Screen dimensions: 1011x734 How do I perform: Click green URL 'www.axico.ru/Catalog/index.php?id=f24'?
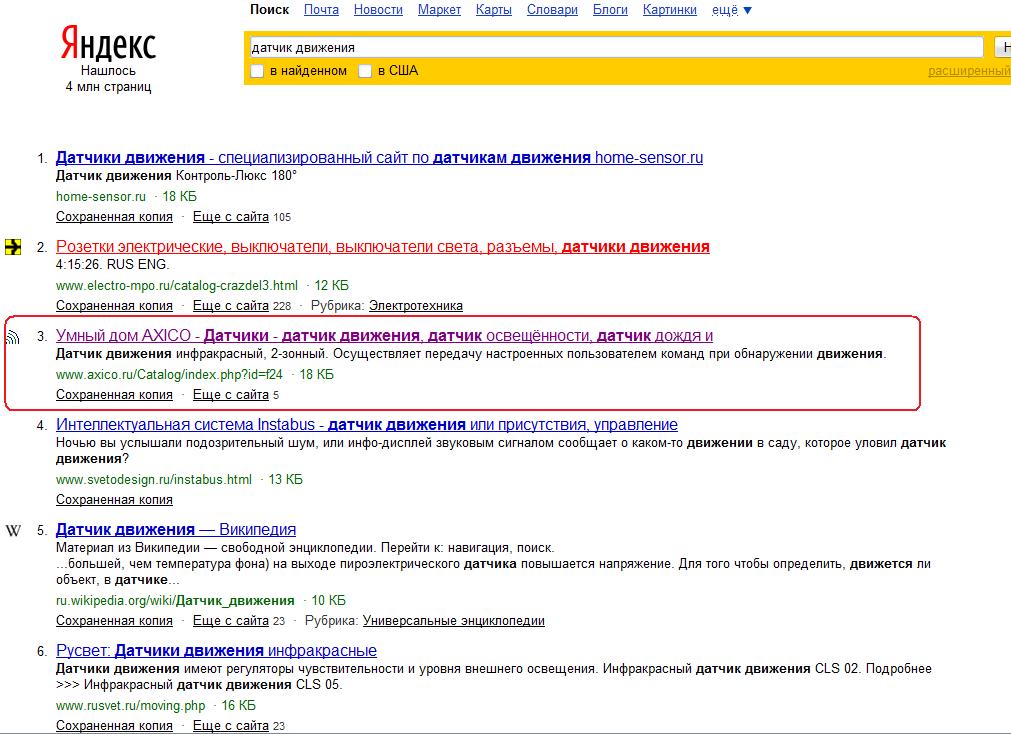[x=169, y=374]
